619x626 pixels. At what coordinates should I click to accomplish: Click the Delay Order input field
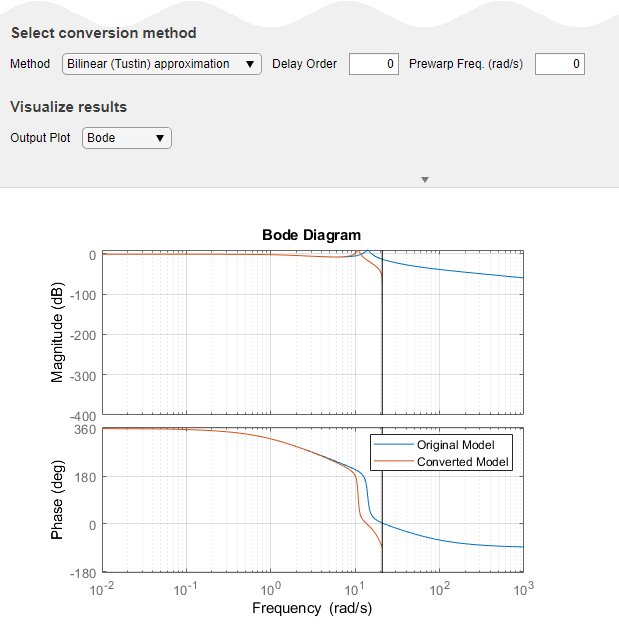click(x=374, y=64)
